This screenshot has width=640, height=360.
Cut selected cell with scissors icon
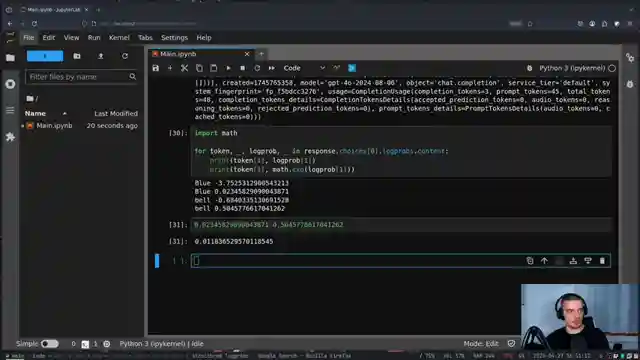[x=184, y=68]
